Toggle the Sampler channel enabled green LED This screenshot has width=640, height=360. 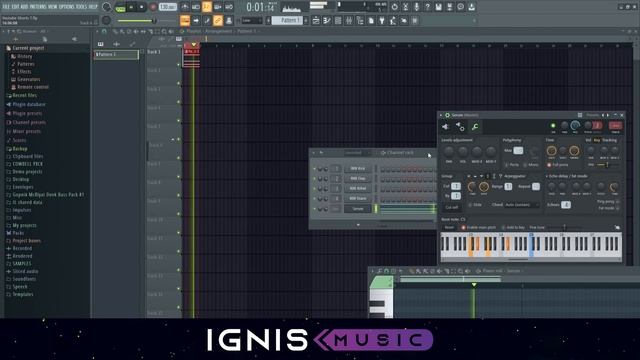[553, 126]
